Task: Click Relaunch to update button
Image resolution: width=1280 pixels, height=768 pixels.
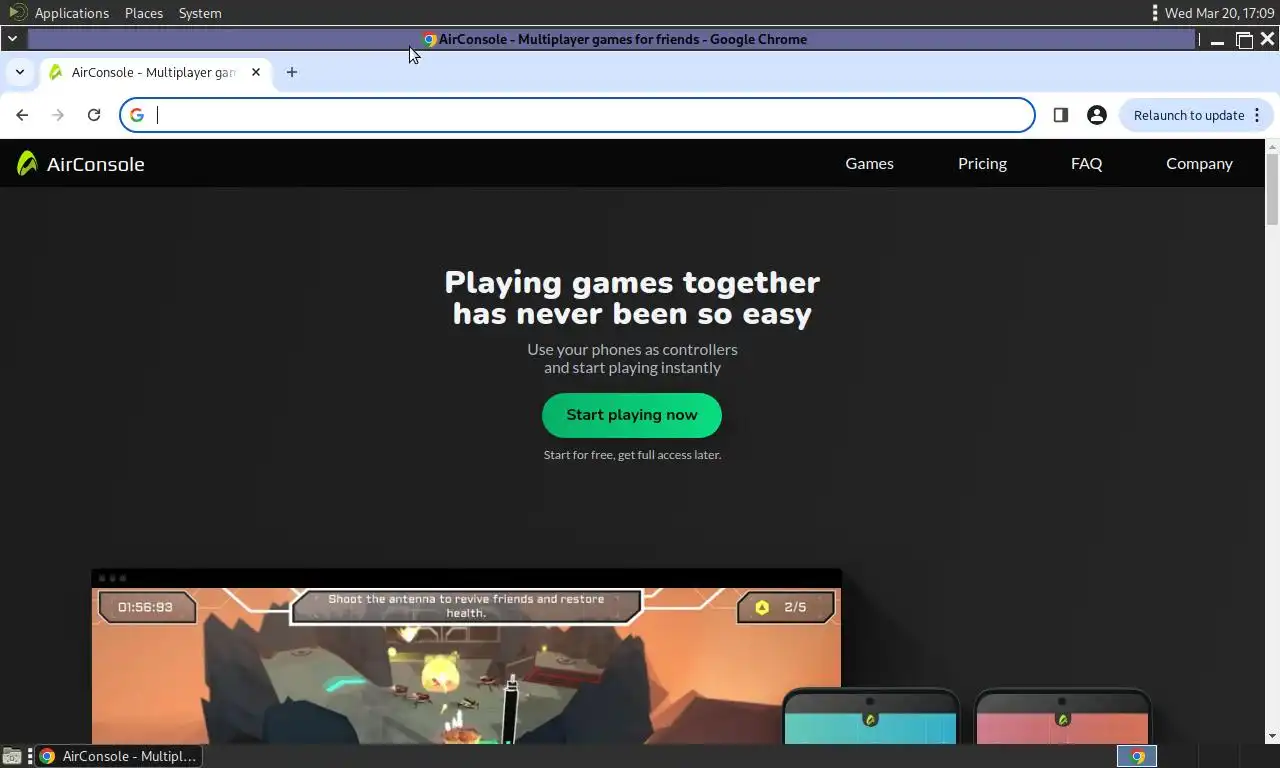Action: [x=1196, y=115]
